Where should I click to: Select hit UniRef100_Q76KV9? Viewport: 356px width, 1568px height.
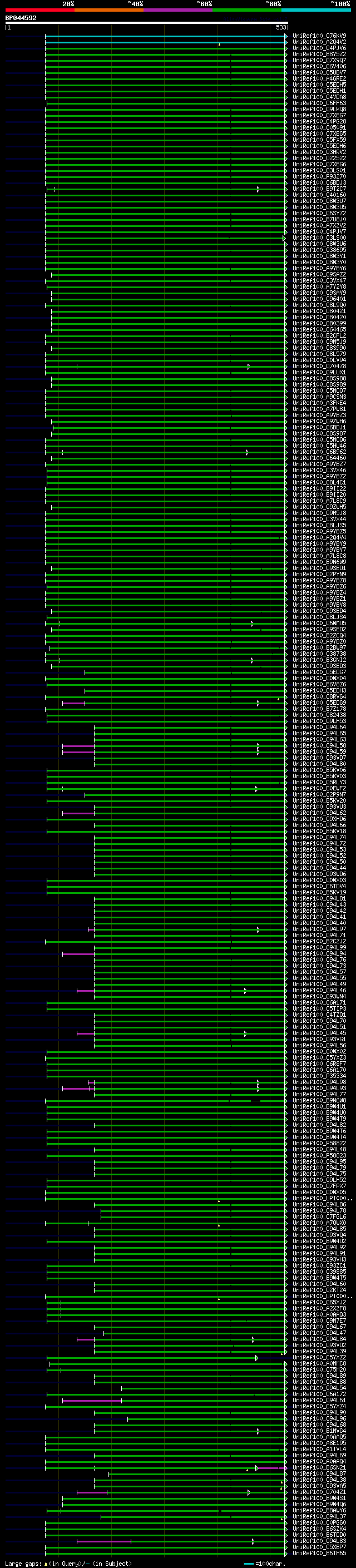319,36
